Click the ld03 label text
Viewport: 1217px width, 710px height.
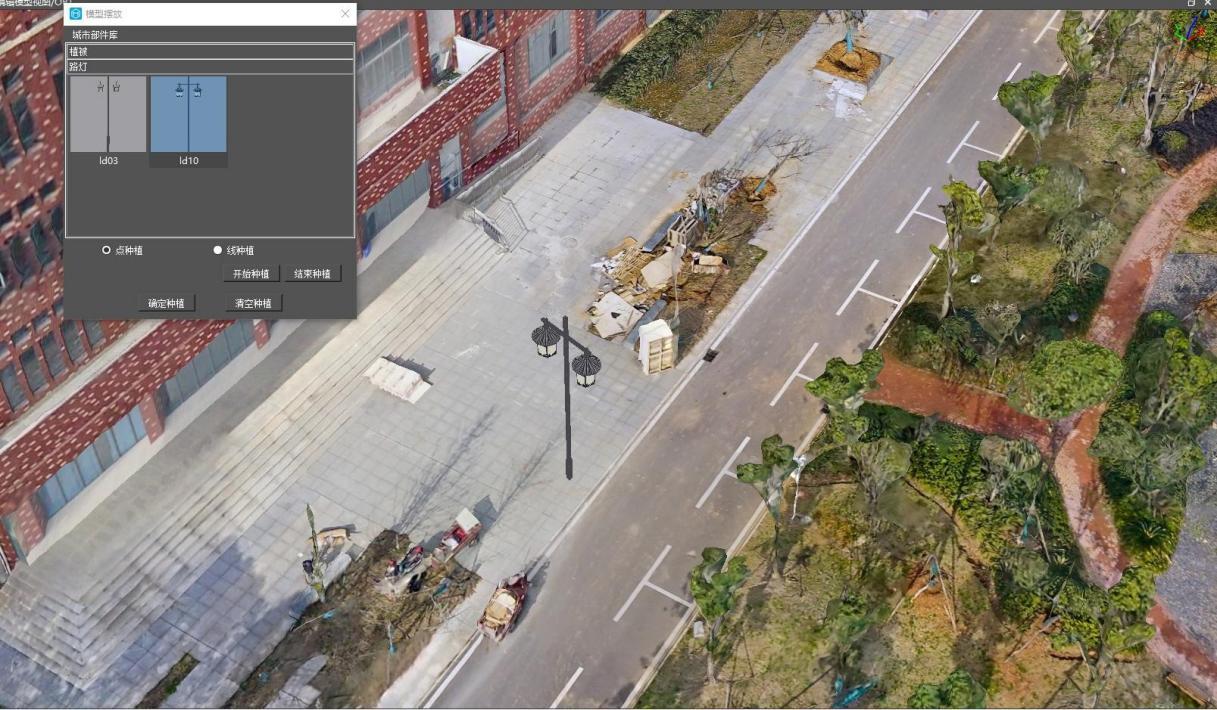pos(108,160)
